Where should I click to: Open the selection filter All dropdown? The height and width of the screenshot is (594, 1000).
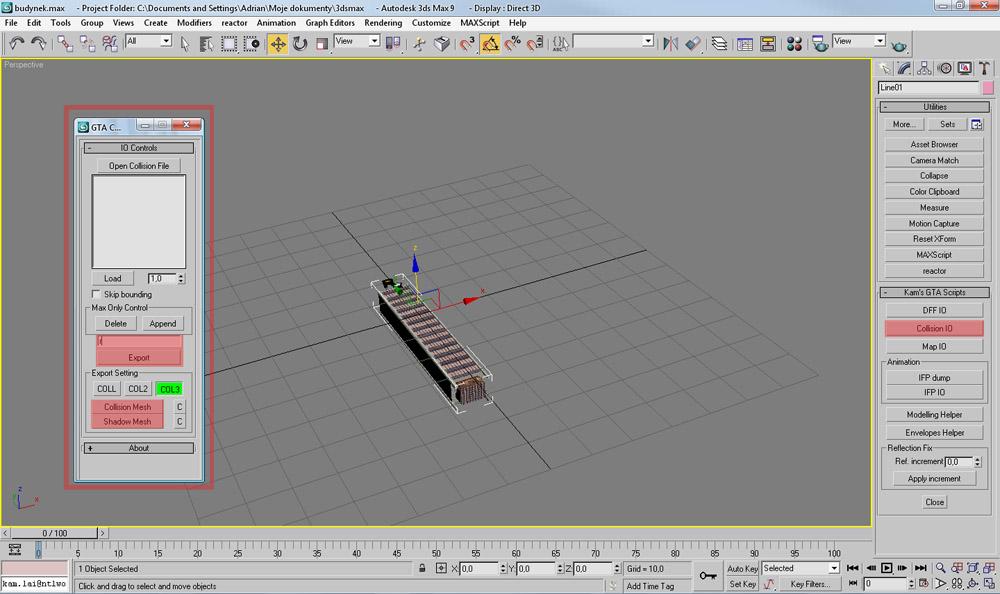click(x=148, y=42)
